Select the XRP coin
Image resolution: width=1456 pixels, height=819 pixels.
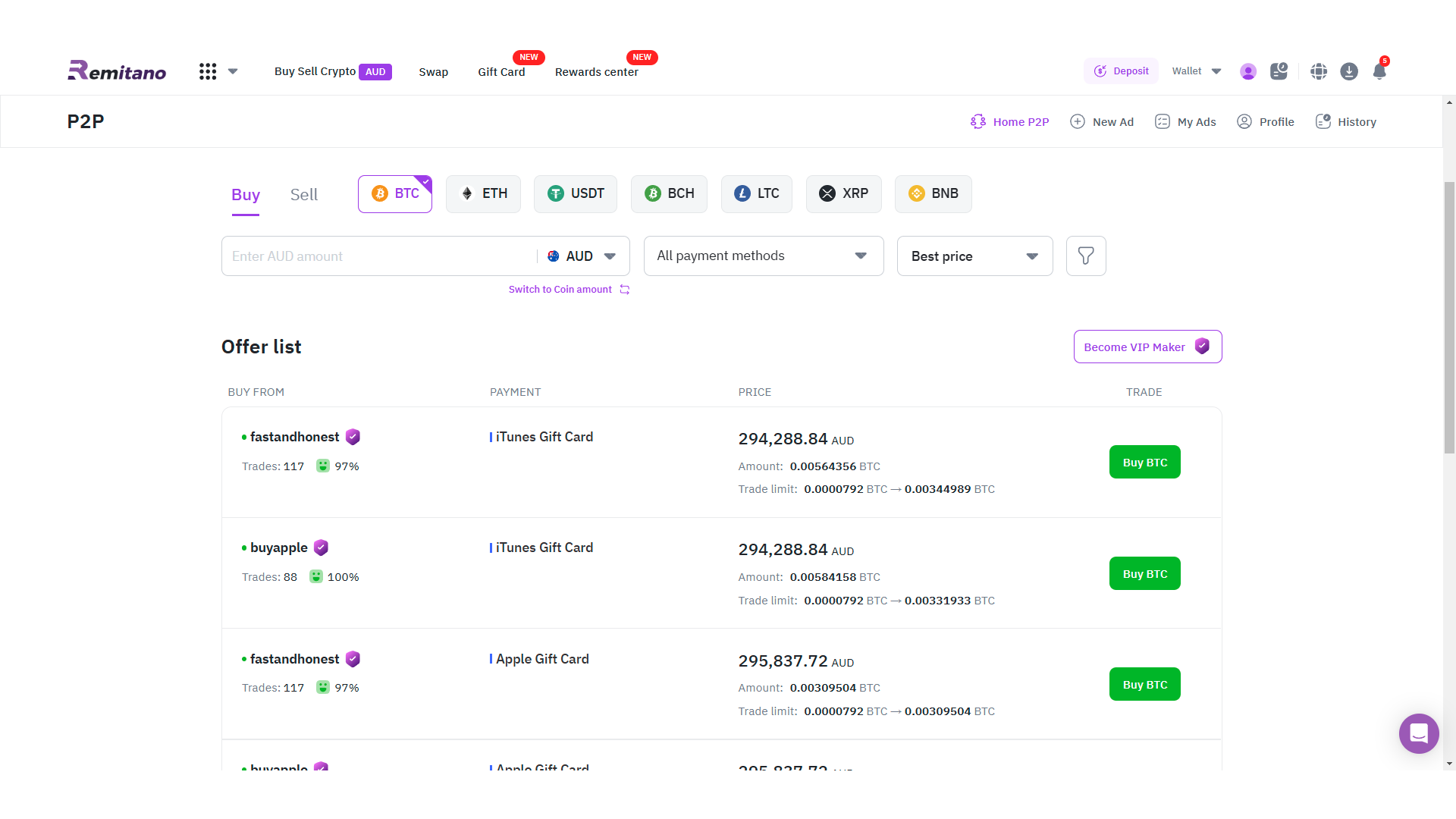click(x=844, y=194)
